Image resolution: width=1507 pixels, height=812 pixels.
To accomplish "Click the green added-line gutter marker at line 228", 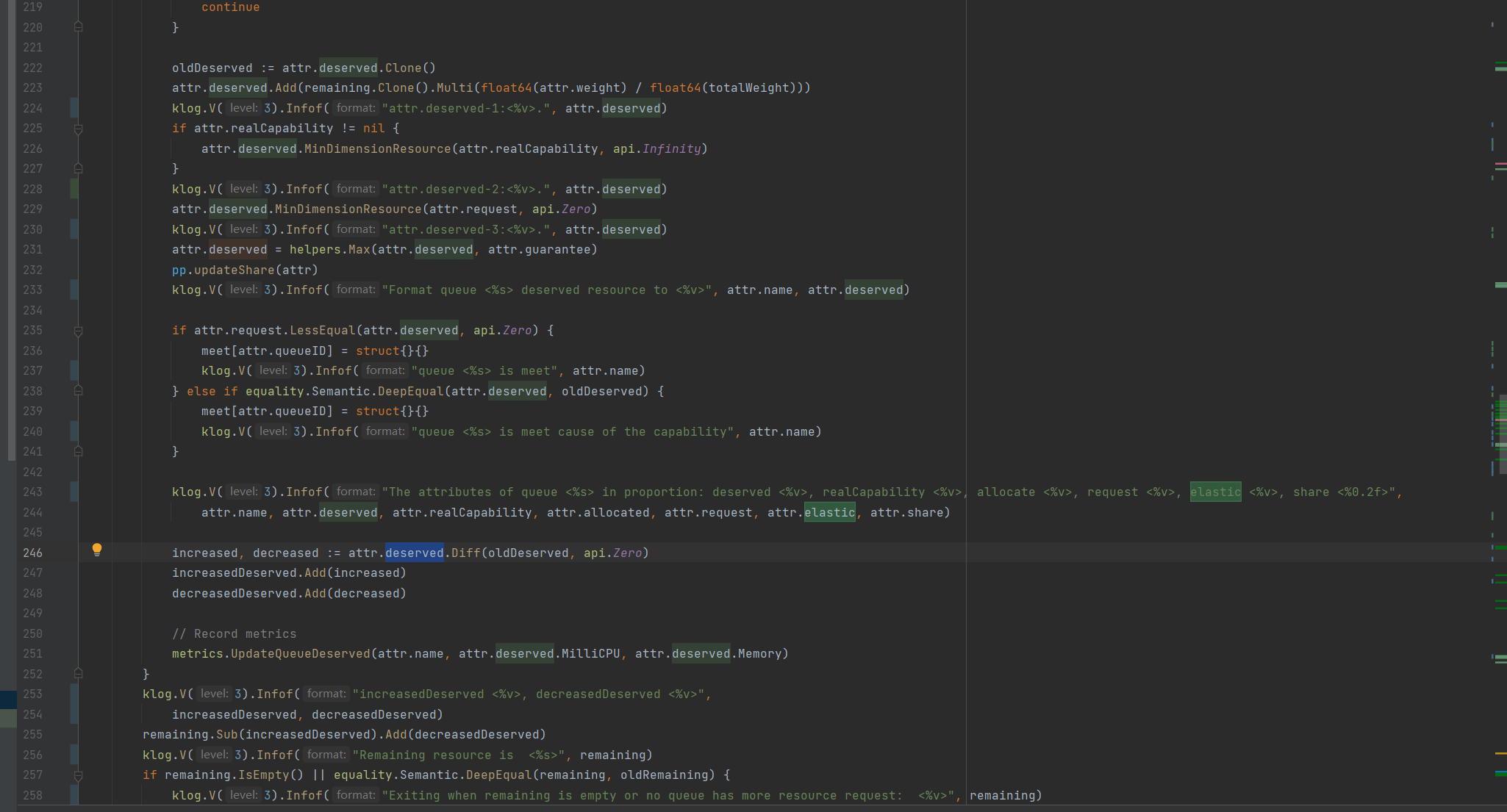I will (74, 189).
